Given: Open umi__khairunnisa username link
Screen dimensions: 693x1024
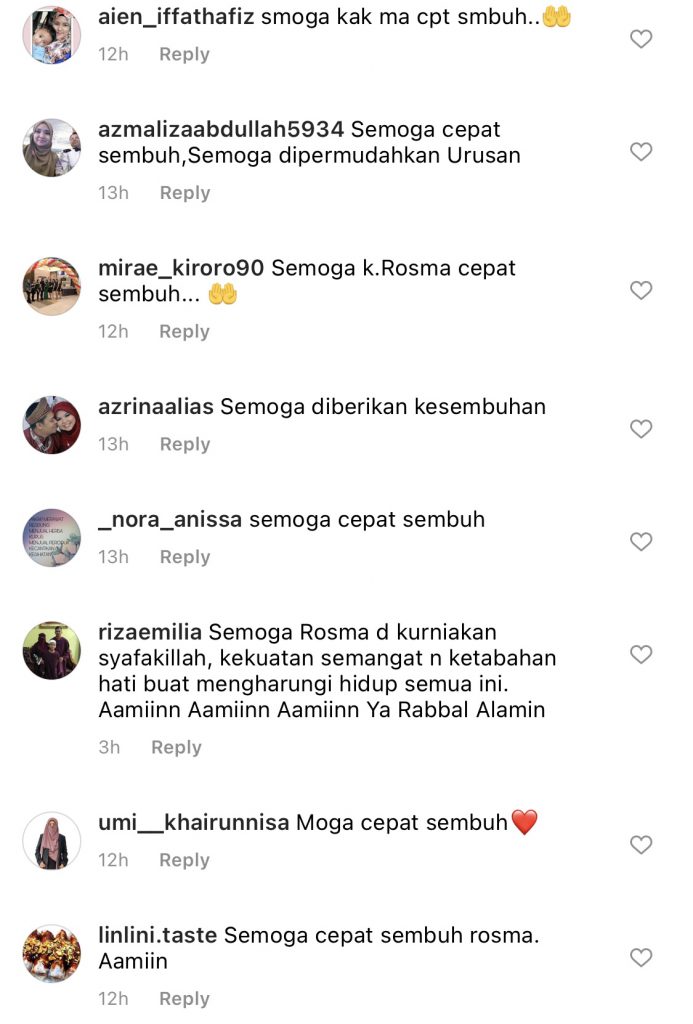Looking at the screenshot, I should [193, 823].
